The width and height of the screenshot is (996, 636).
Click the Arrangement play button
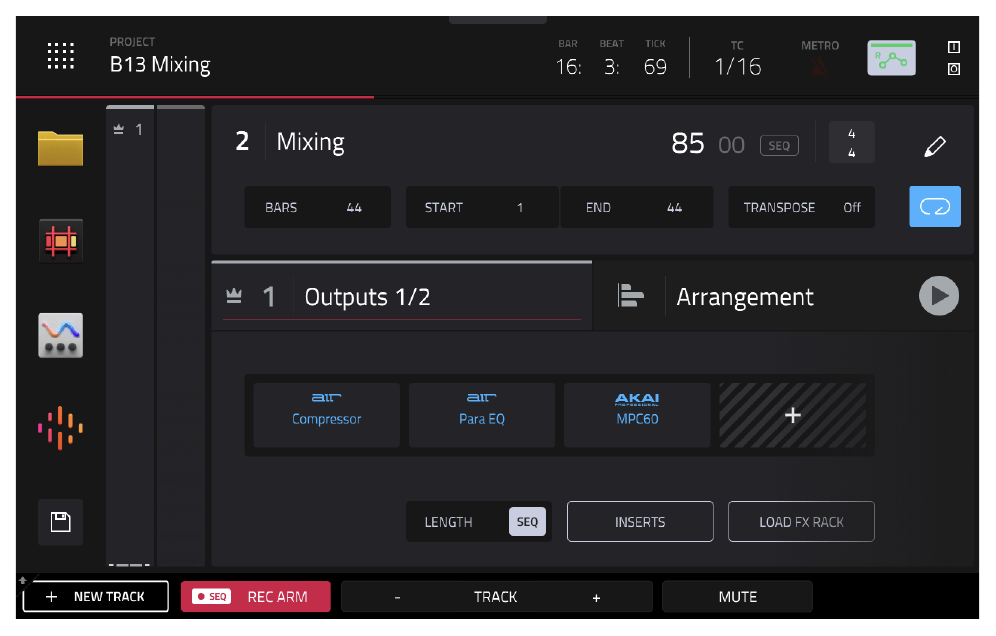[x=938, y=295]
